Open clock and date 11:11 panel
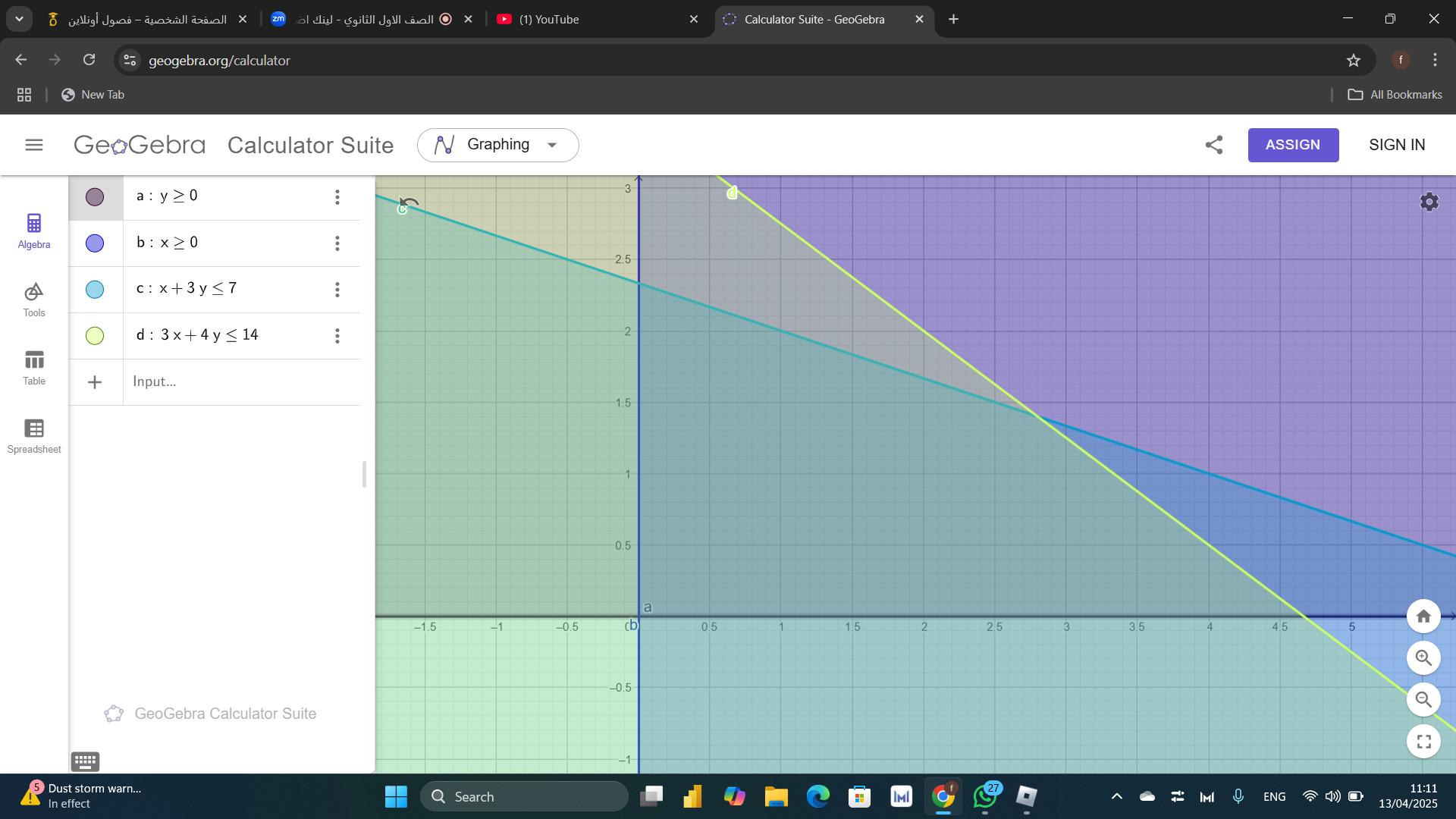Viewport: 1456px width, 819px height. (x=1408, y=796)
